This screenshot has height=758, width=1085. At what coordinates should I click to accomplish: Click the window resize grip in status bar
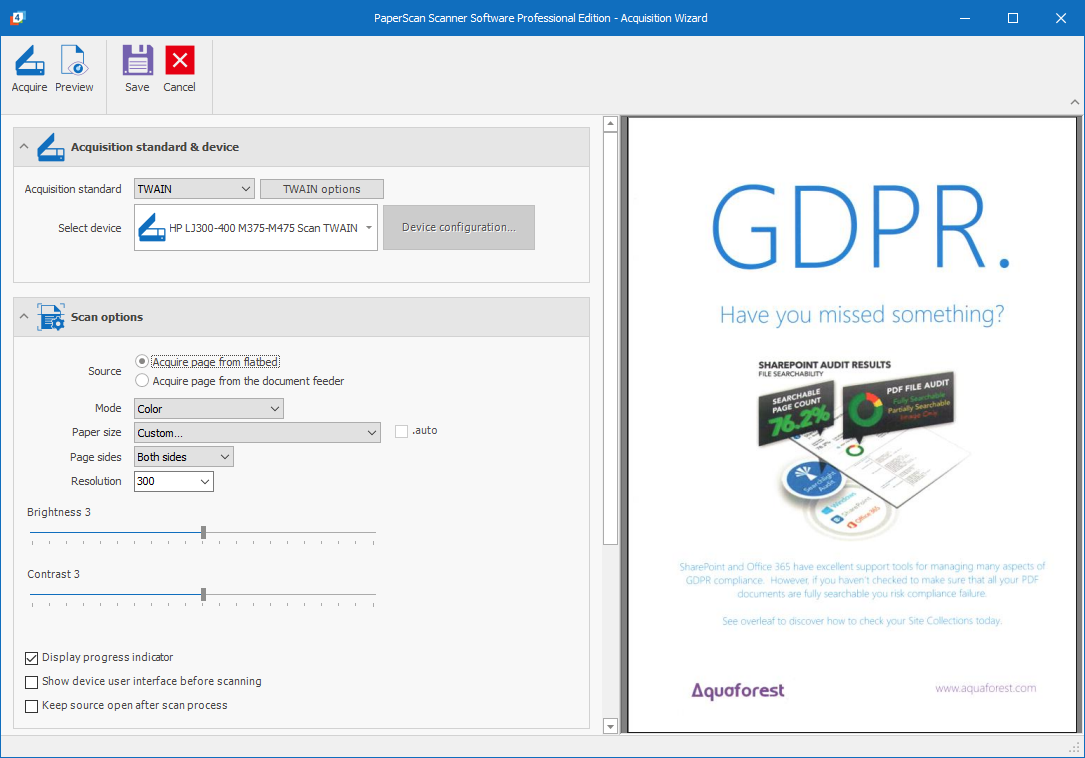(1075, 748)
